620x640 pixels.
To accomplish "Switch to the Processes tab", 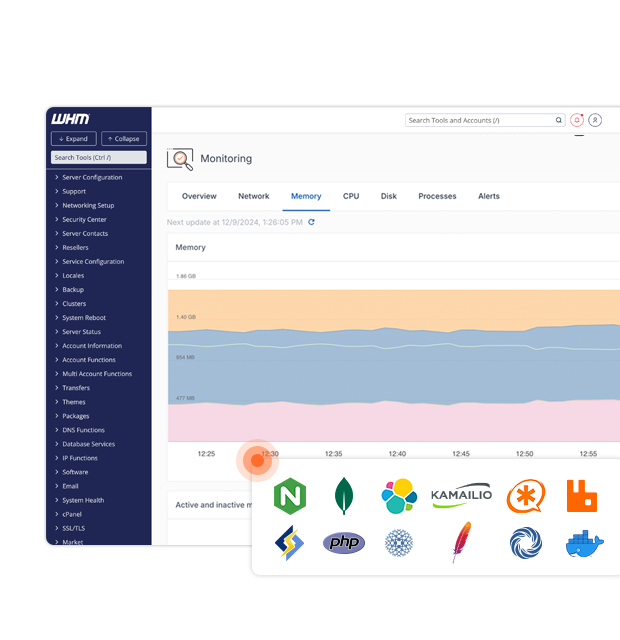I will (437, 196).
